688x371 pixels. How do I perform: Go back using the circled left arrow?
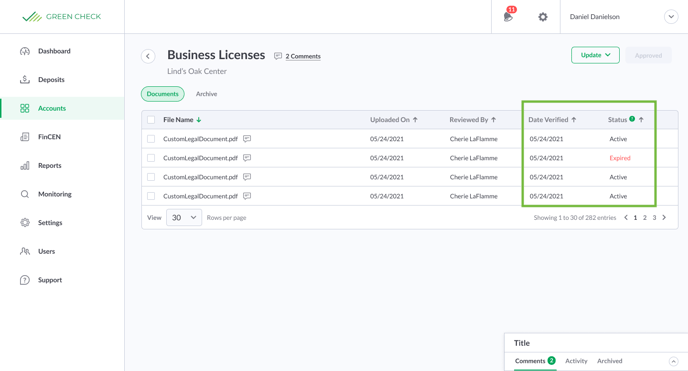point(148,56)
